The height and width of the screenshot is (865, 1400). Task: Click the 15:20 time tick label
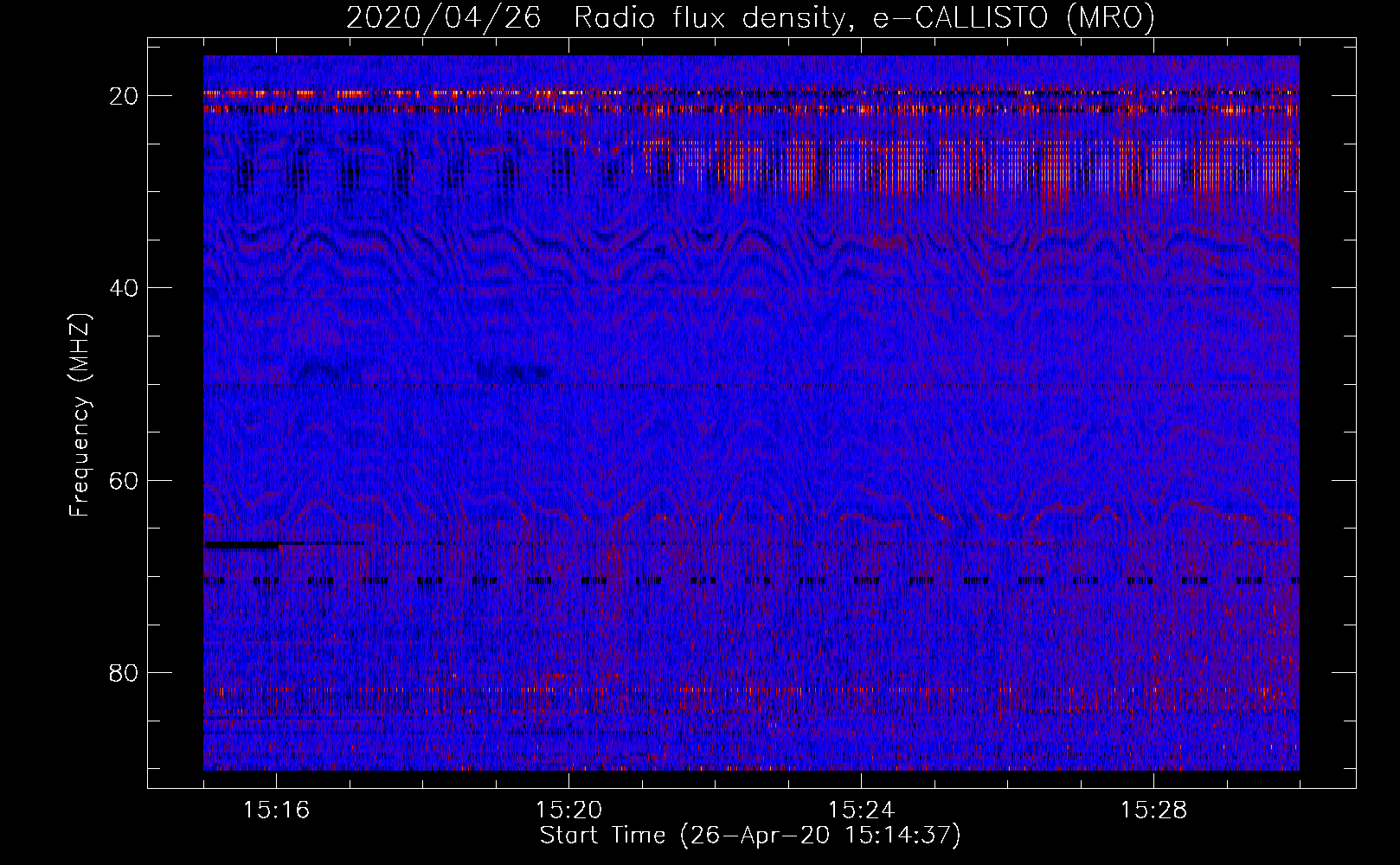click(568, 811)
